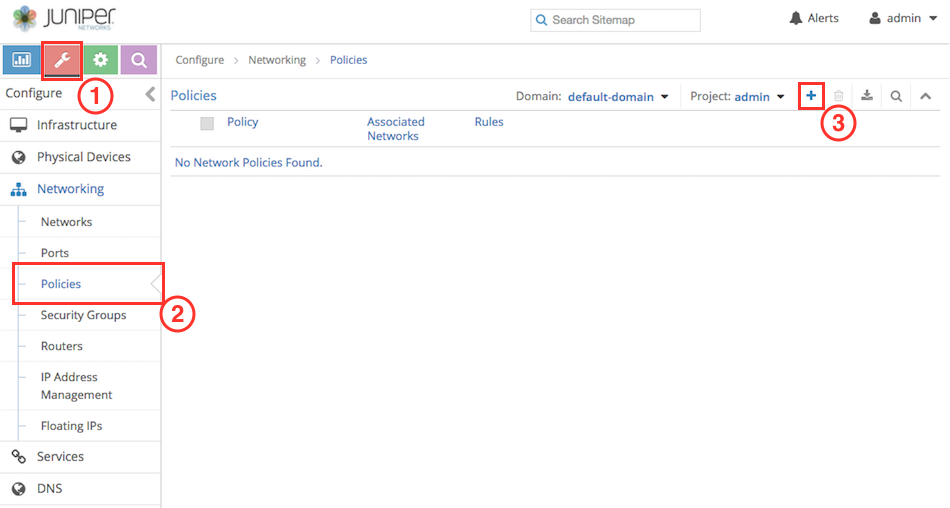
Task: Open the Domain default-domain dropdown
Action: pos(618,97)
